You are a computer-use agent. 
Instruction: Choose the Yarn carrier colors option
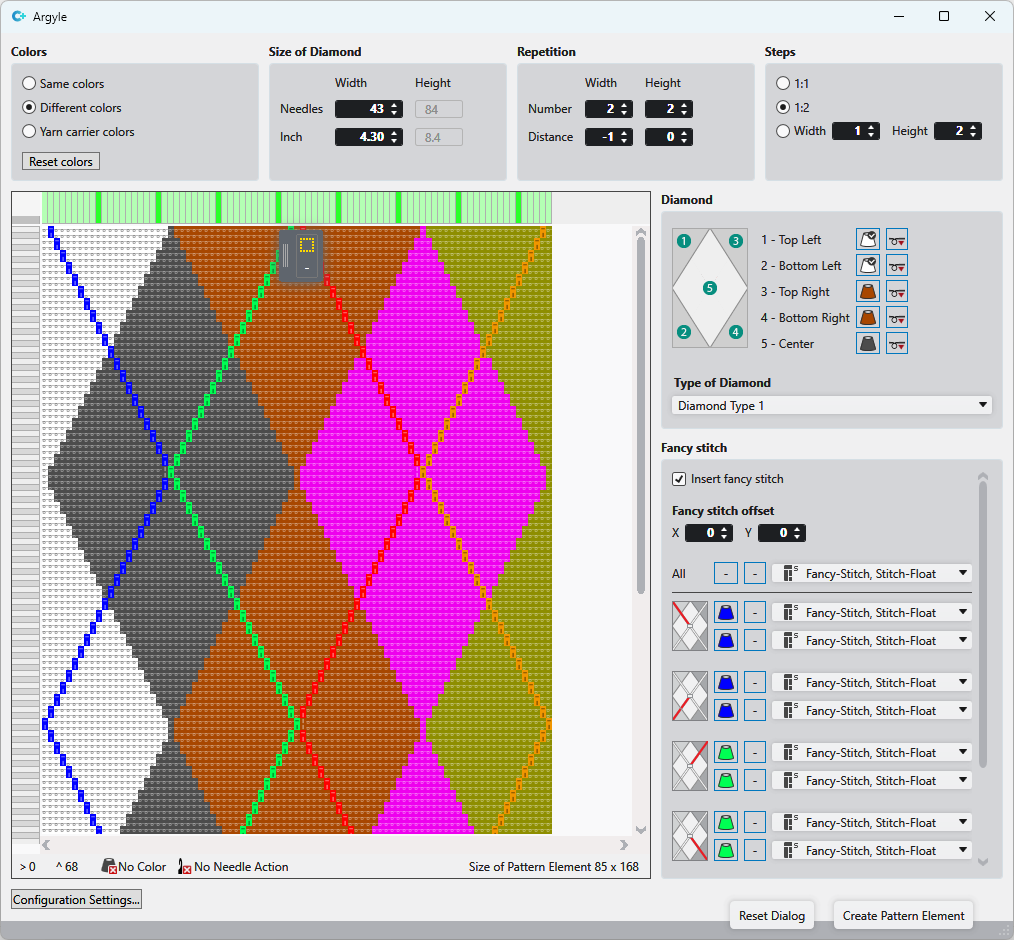coord(30,132)
